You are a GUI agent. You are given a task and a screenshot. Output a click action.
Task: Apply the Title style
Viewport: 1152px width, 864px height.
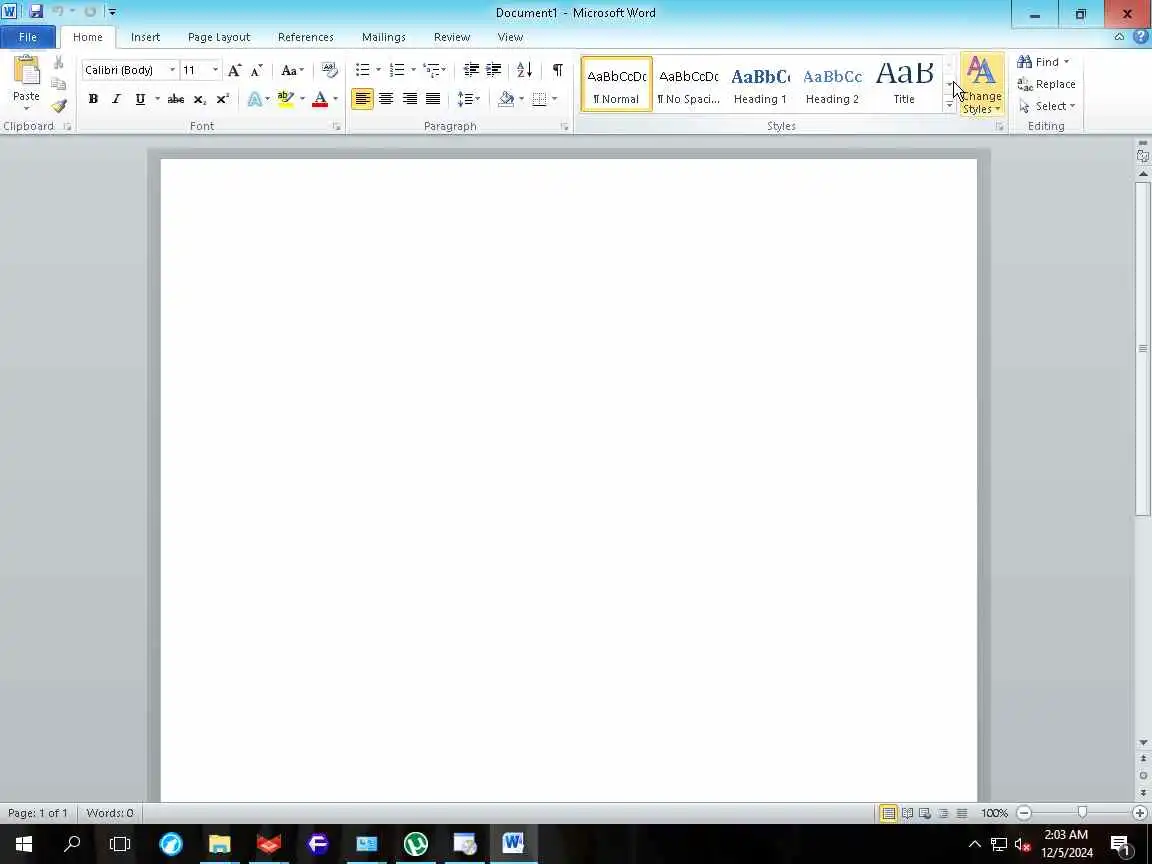click(904, 85)
